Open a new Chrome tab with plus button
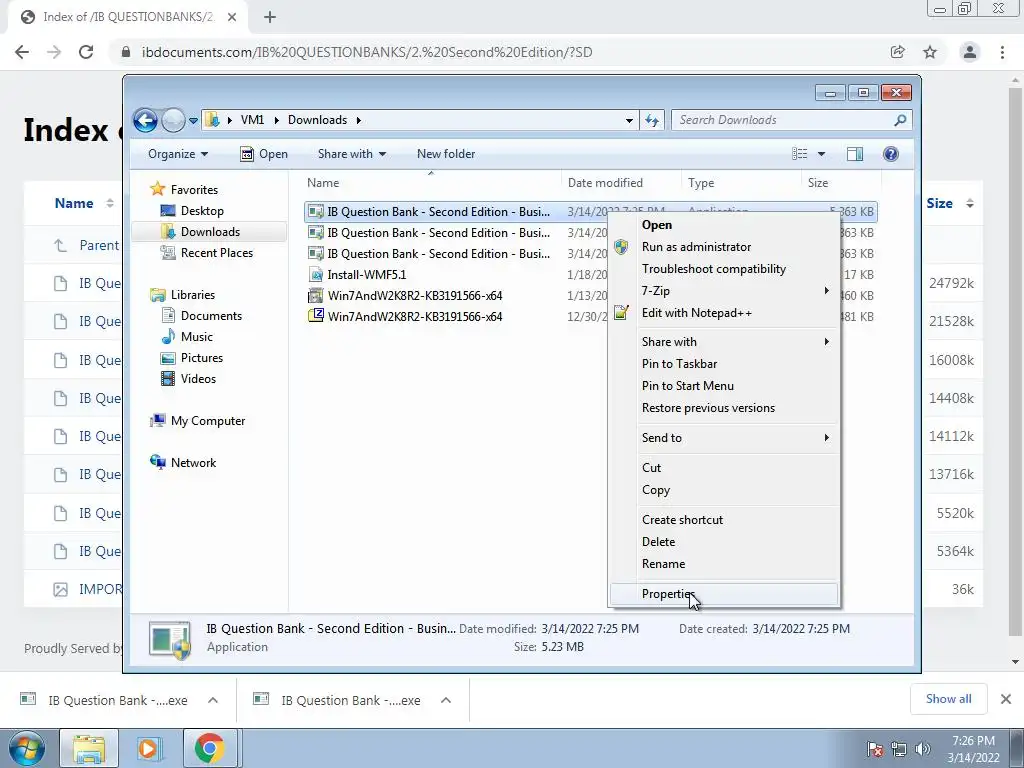This screenshot has height=768, width=1024. tap(270, 18)
